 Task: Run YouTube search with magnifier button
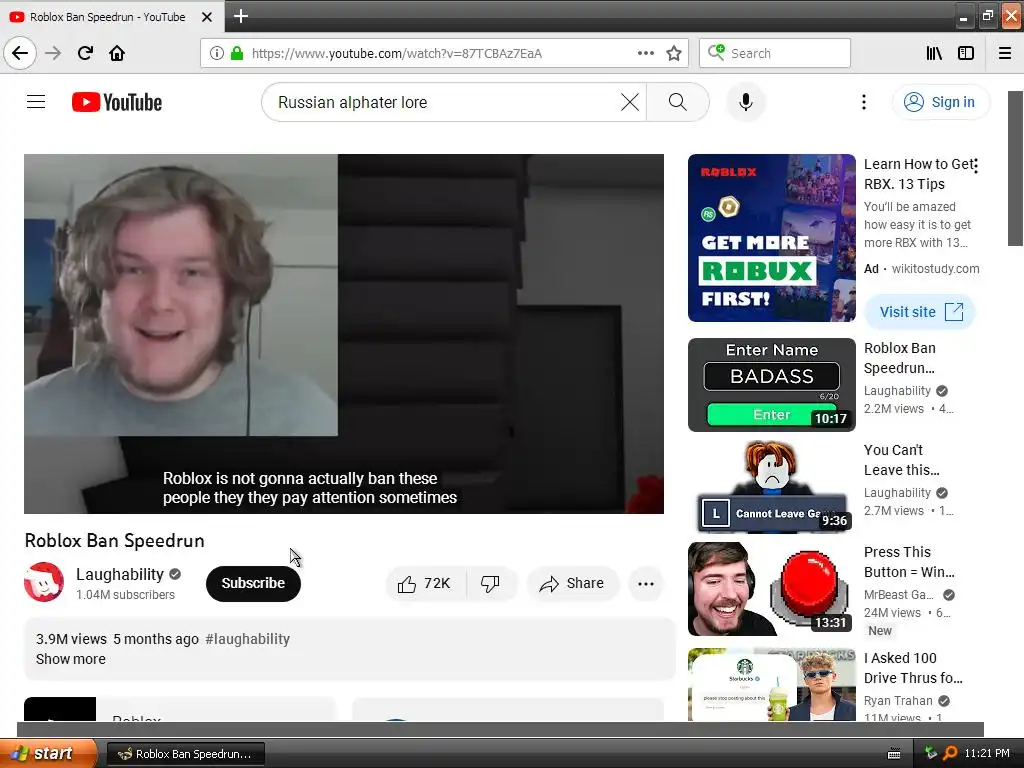677,102
